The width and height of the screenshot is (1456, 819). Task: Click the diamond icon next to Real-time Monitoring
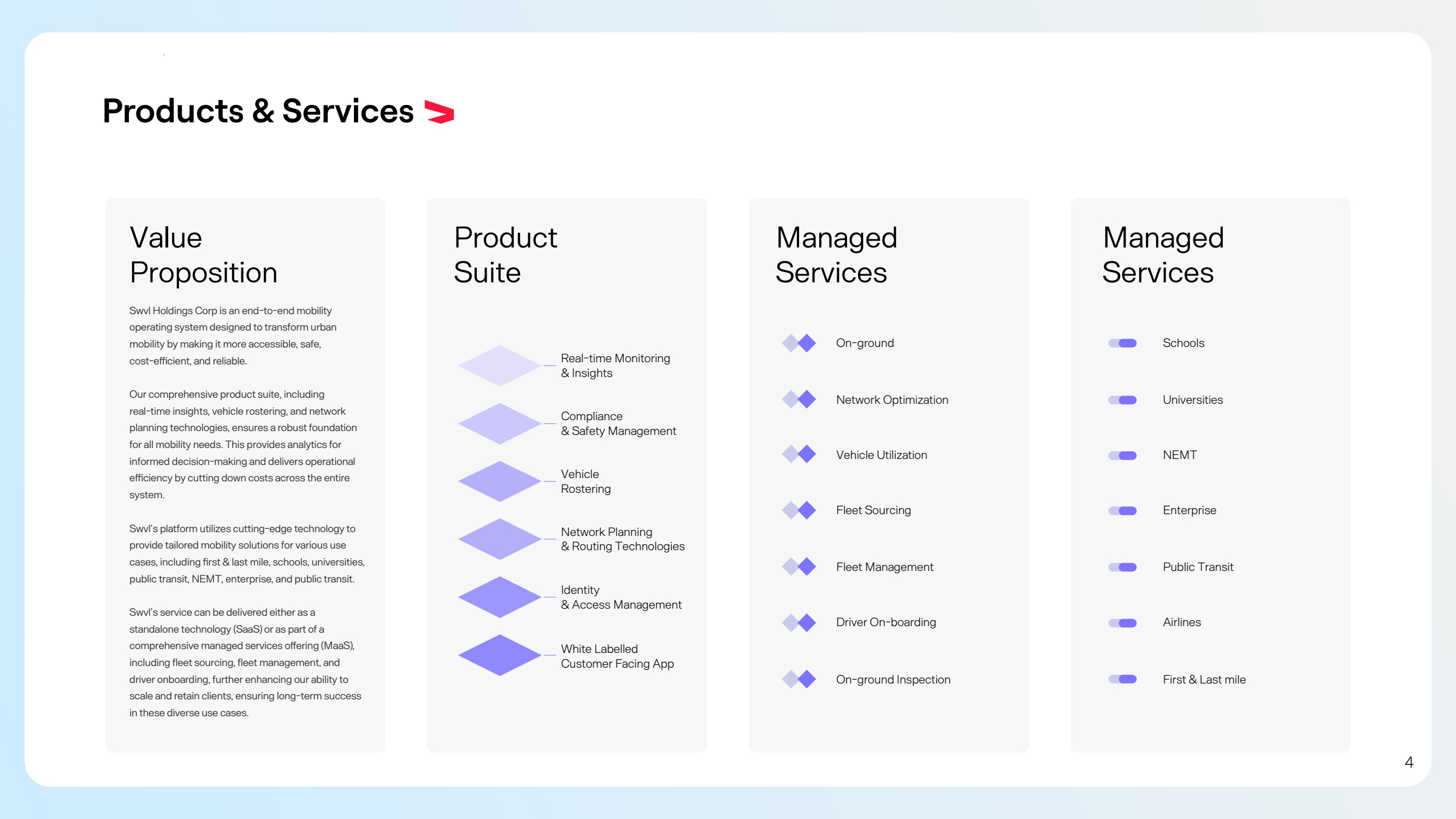point(500,366)
